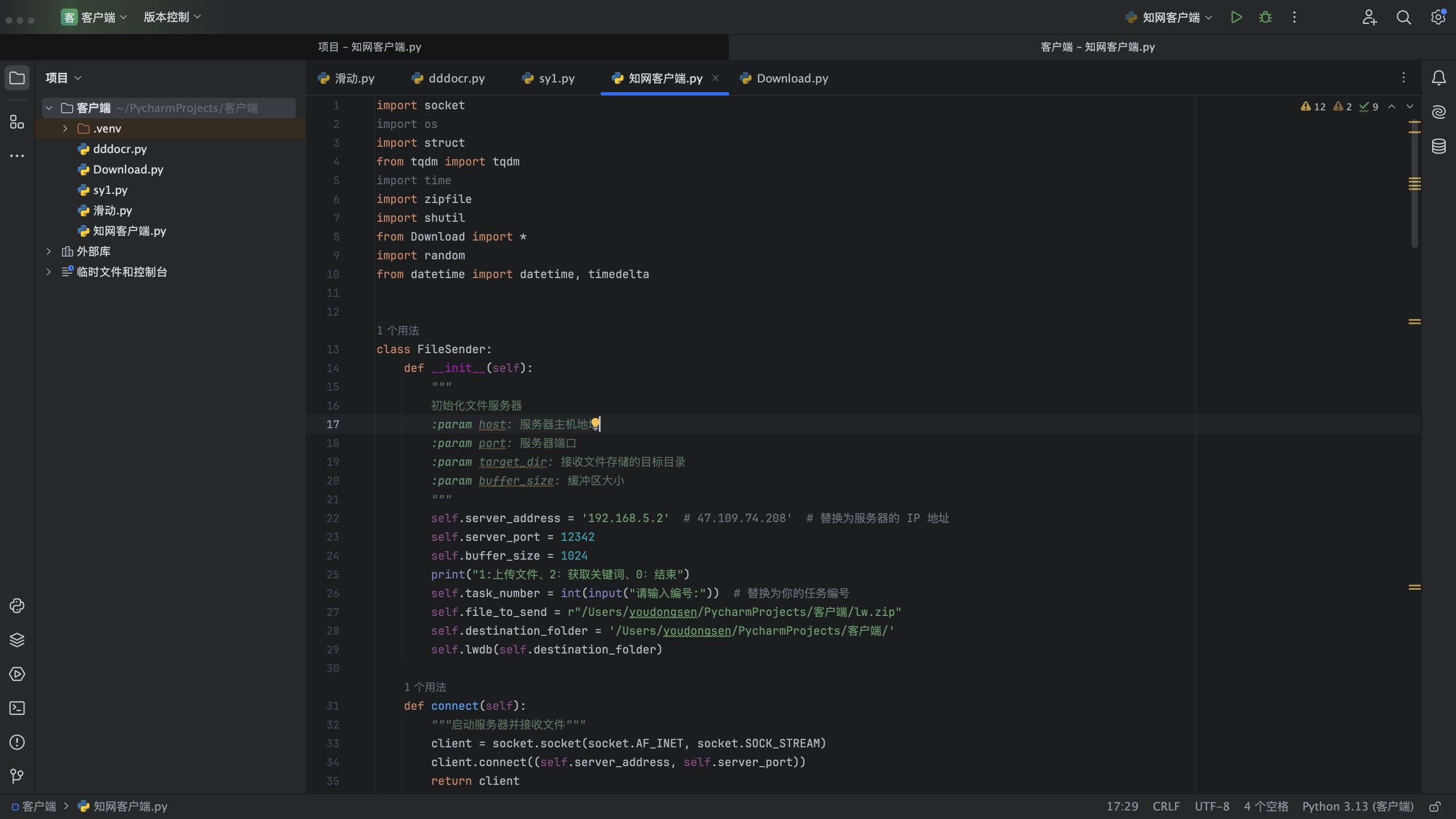Click the CRLF line separator setting

tap(1166, 806)
